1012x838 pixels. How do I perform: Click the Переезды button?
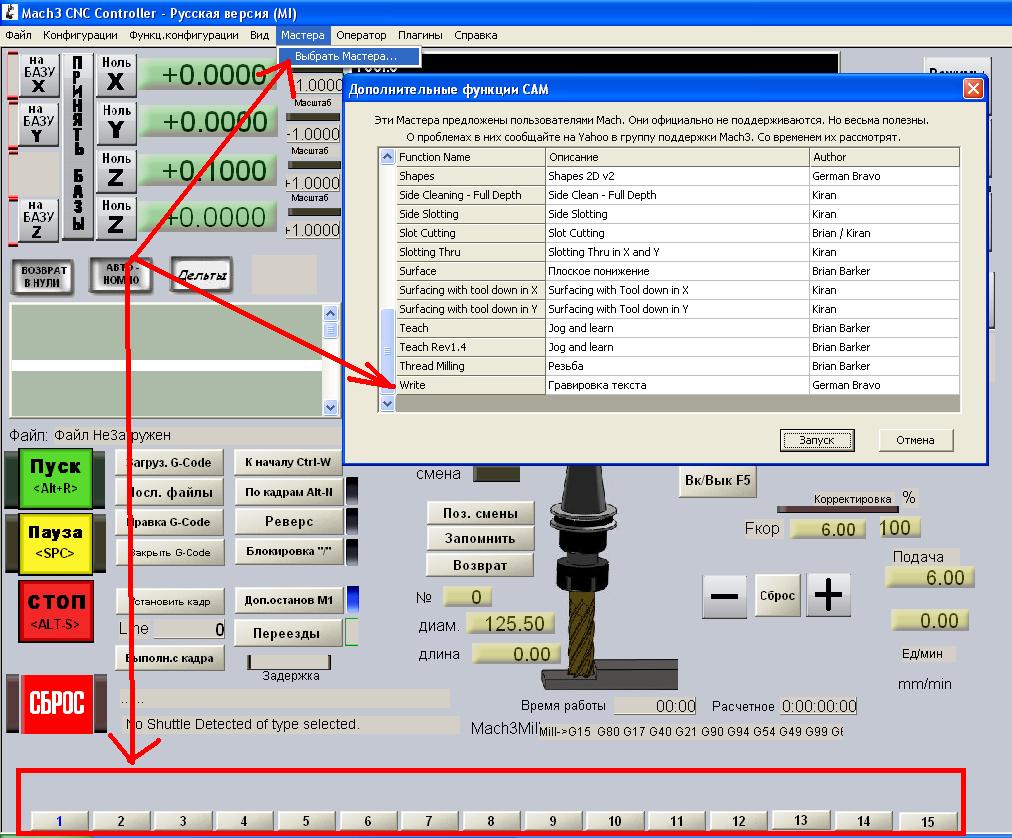point(287,633)
